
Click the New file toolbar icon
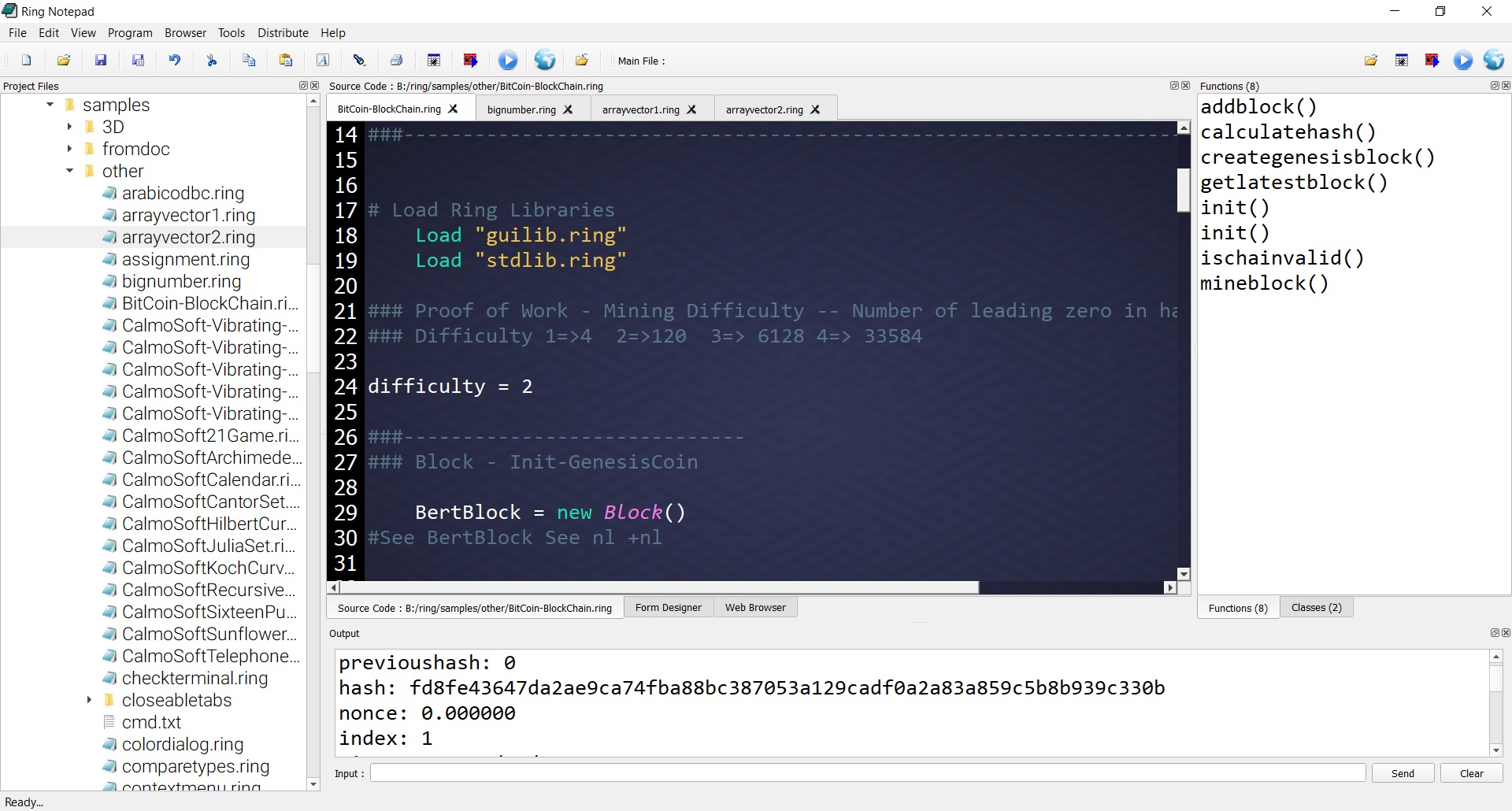27,61
